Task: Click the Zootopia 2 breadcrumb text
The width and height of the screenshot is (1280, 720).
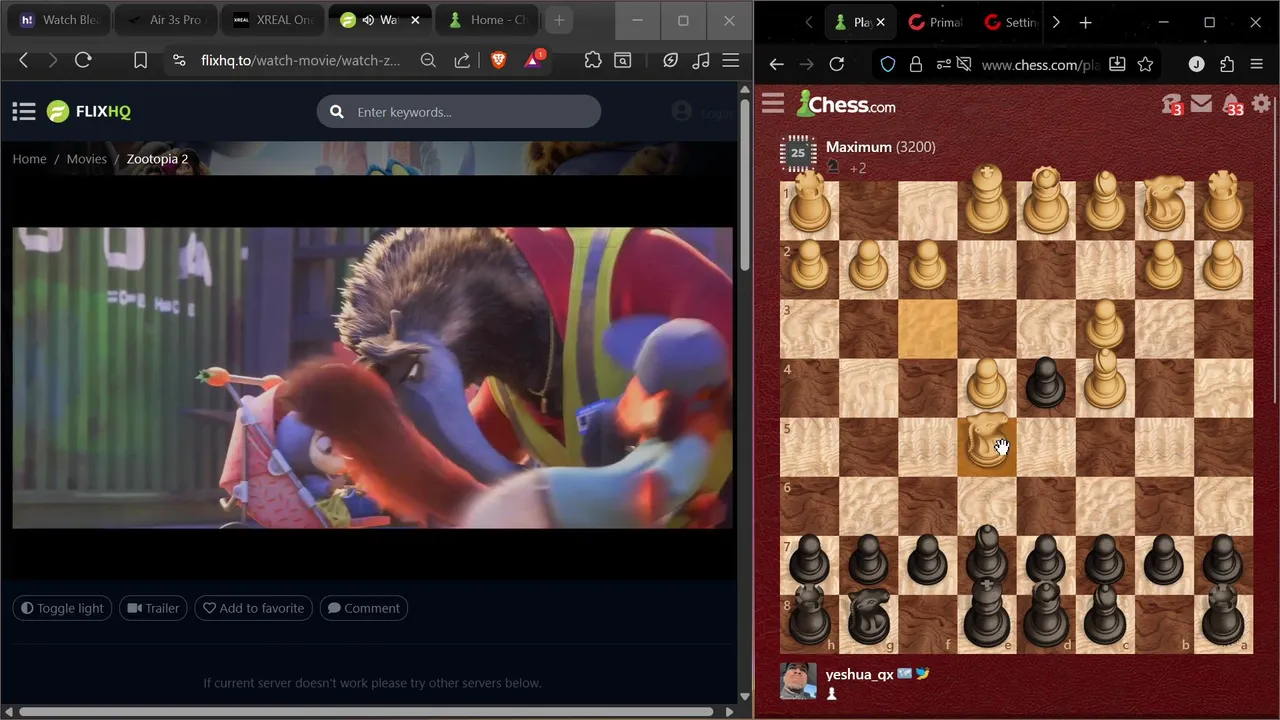Action: point(157,159)
